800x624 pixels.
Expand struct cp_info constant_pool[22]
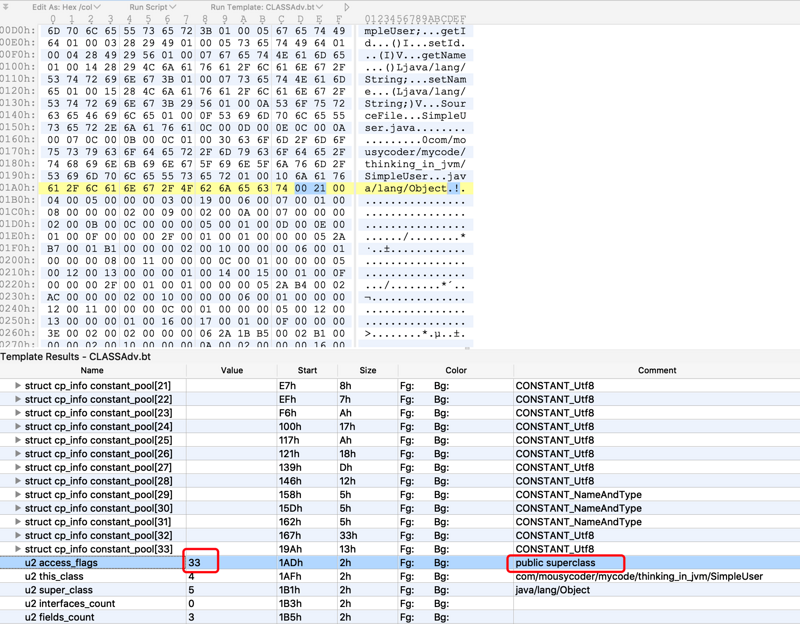tap(18, 399)
